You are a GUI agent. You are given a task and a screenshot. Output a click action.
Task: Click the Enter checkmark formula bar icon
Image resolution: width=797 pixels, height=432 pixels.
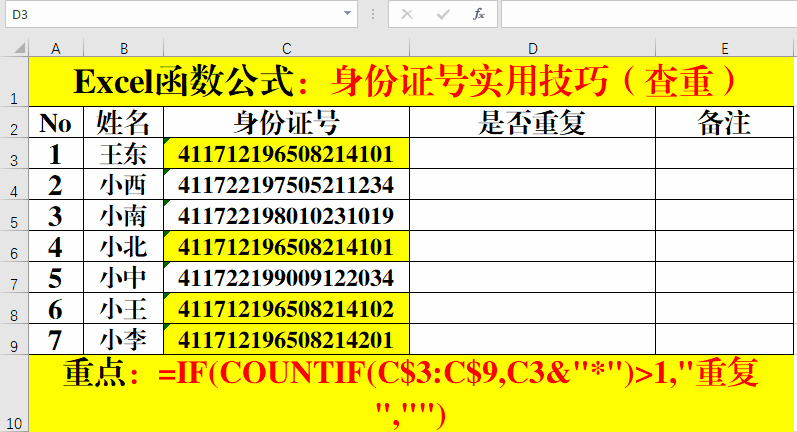tap(443, 14)
